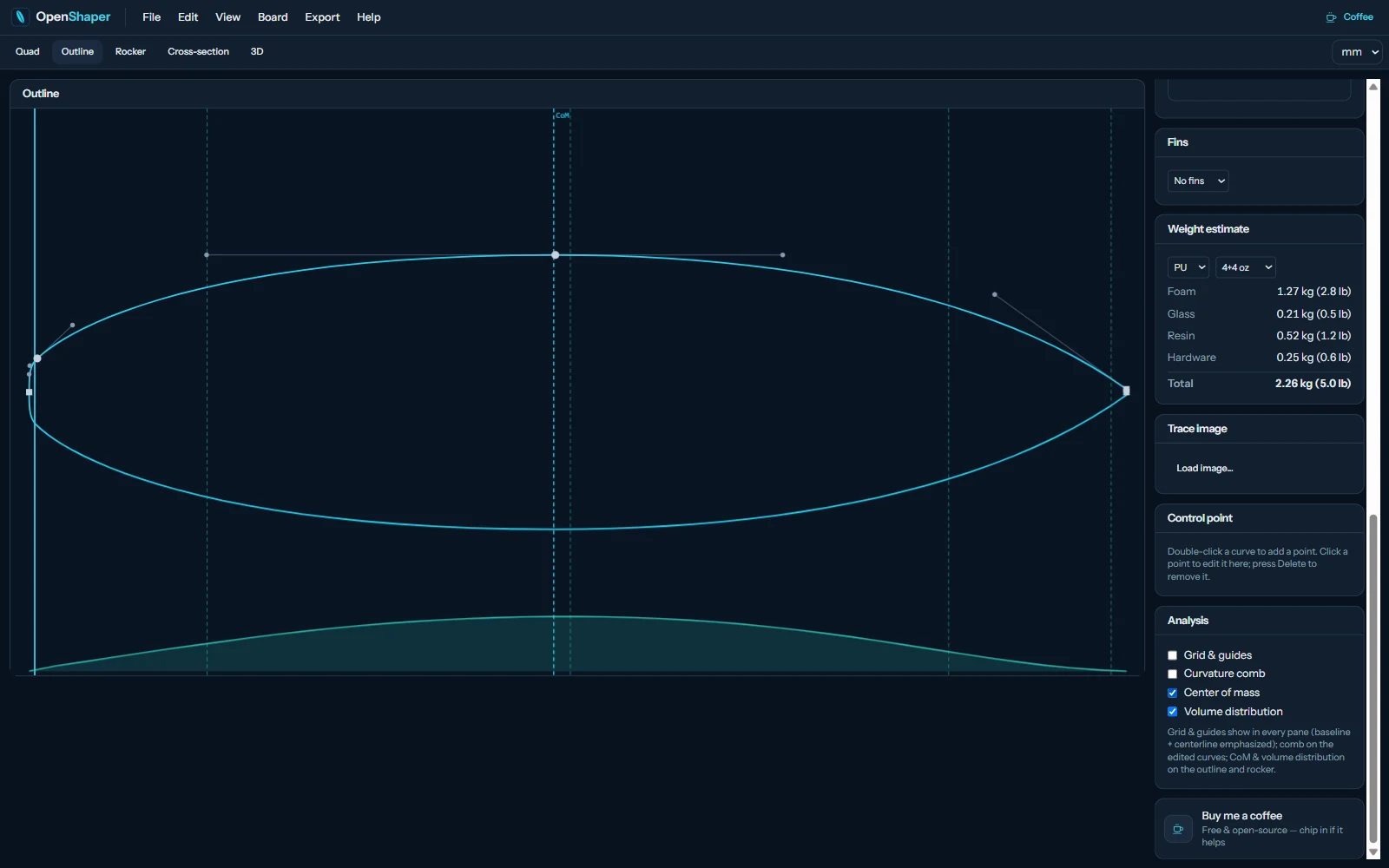Click the Control point panel heading
Viewport: 1389px width, 868px height.
(1200, 518)
